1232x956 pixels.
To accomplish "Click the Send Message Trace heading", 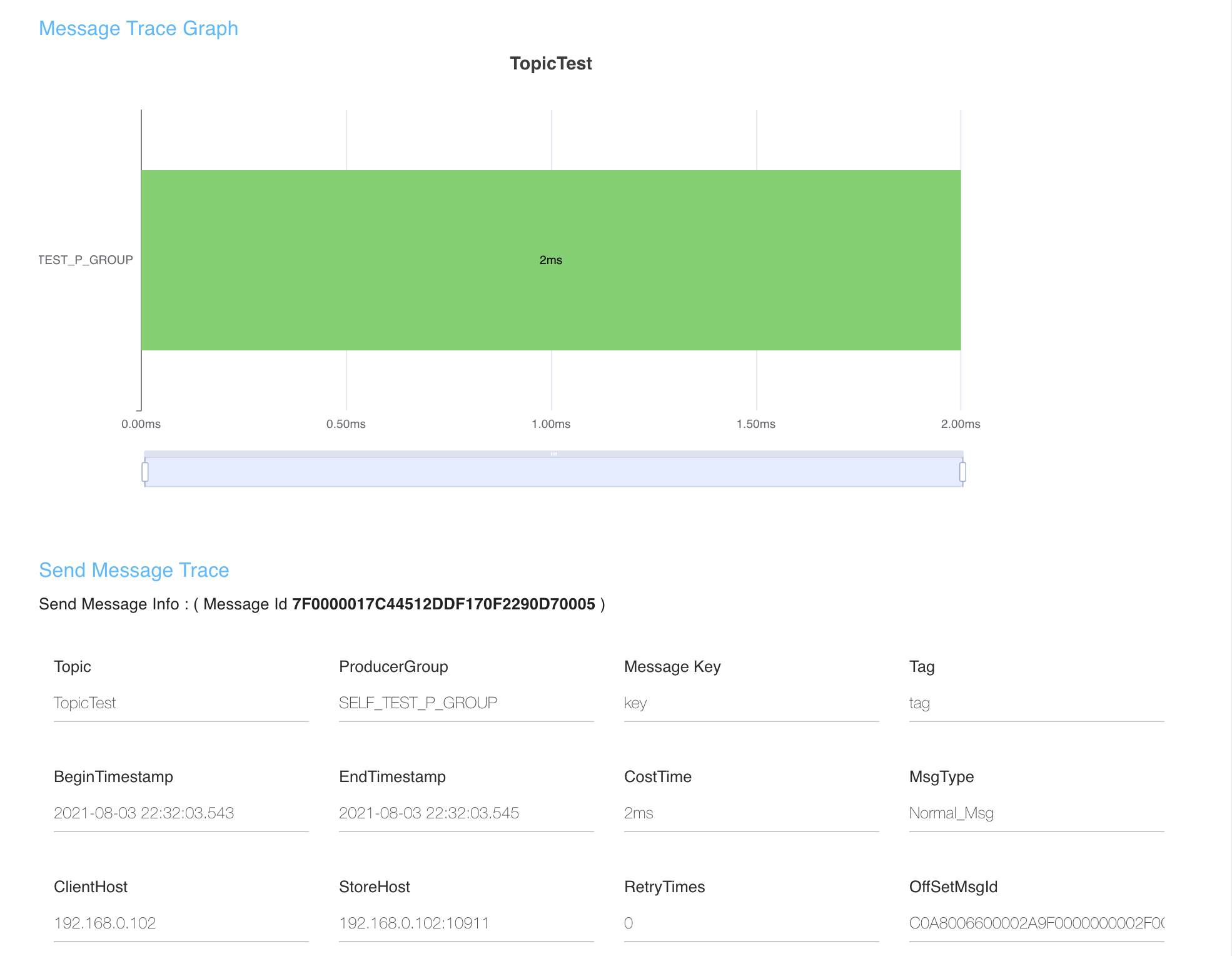I will coord(134,570).
